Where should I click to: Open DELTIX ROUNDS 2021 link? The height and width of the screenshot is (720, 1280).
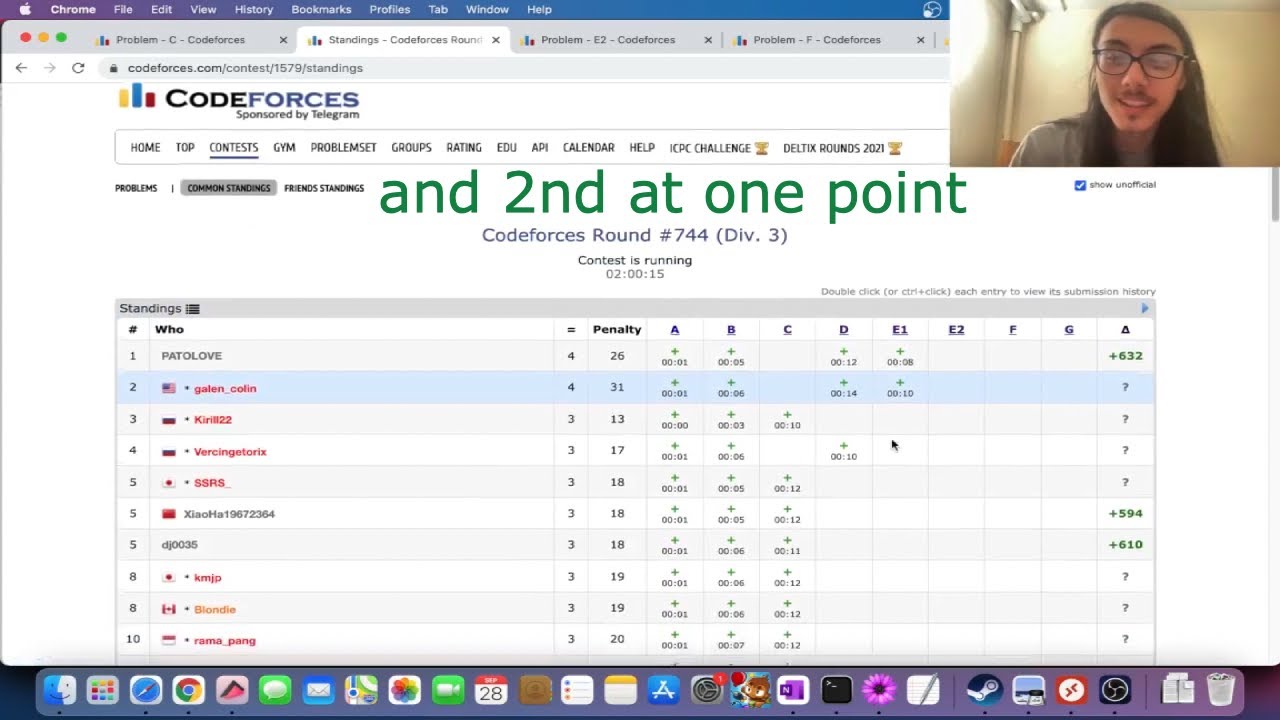pos(843,148)
